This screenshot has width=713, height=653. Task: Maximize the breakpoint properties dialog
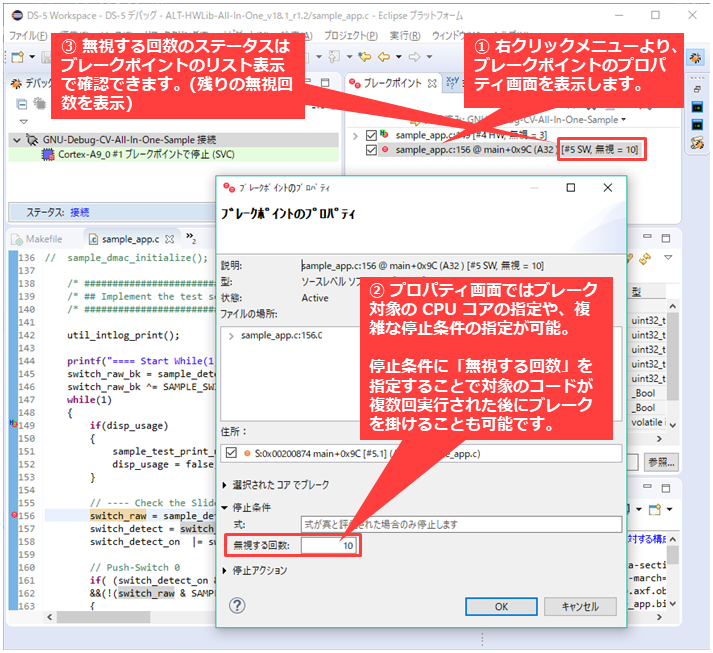coord(571,188)
